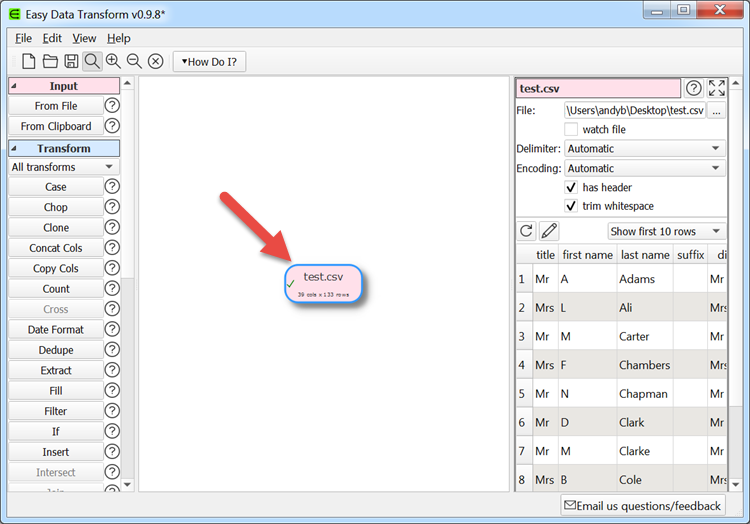Open the Edit menu

52,38
